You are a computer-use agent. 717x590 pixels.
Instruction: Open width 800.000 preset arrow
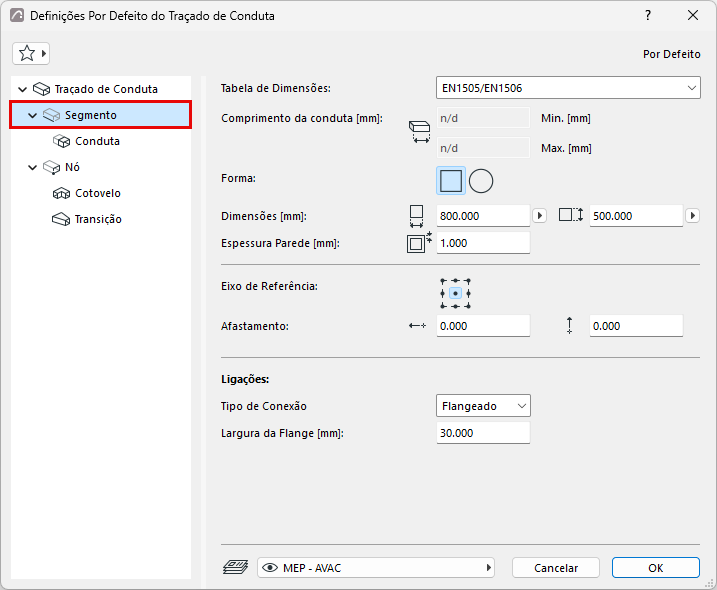tap(540, 216)
